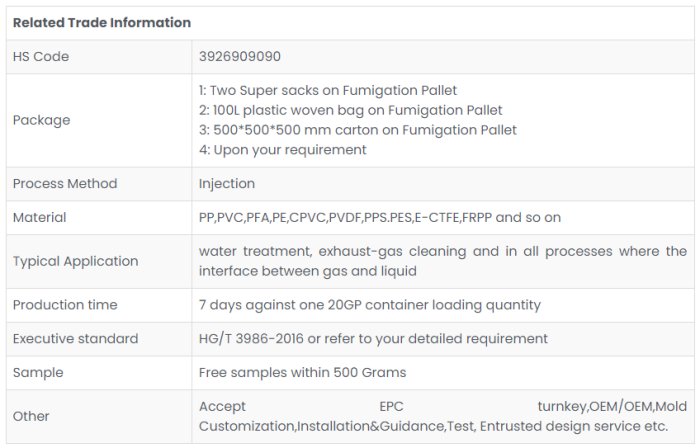Click the "Executive standard" label cell
Viewport: 700px width, 448px height.
click(x=75, y=339)
